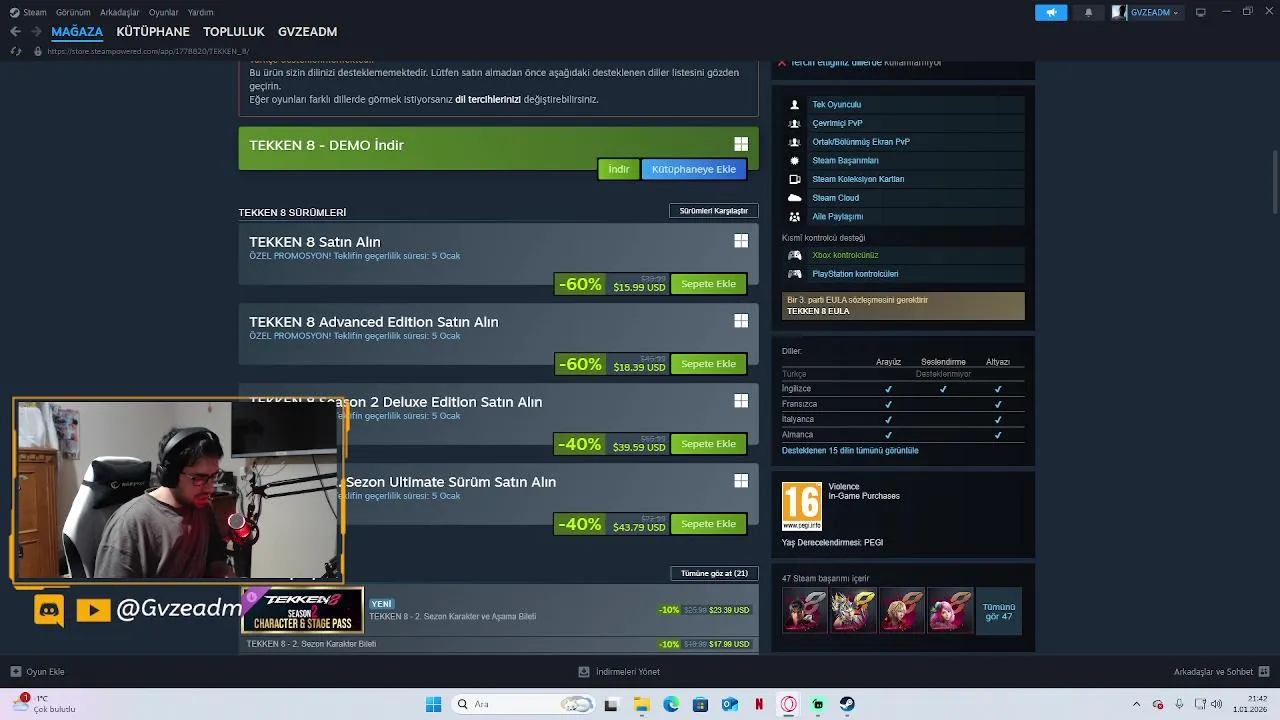Screen dimensions: 1280x720
Task: Click Windows taskbar search box Ara
Action: click(x=521, y=704)
